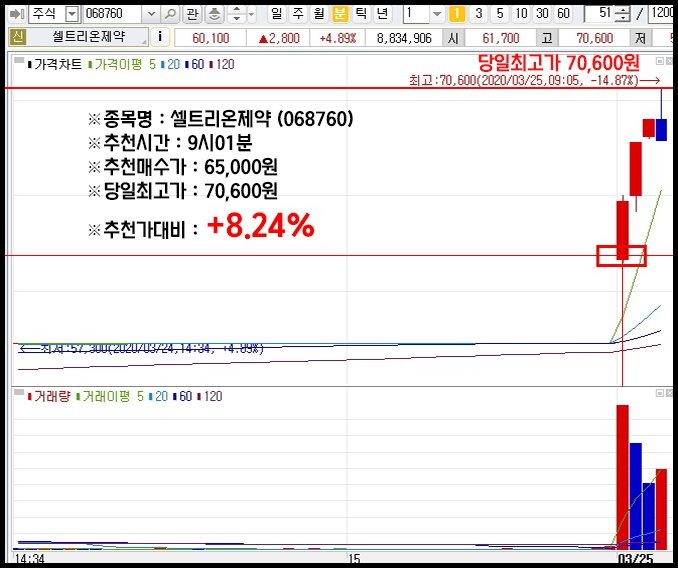The height and width of the screenshot is (568, 678).
Task: Open the 주식 market type dropdown
Action: (72, 14)
